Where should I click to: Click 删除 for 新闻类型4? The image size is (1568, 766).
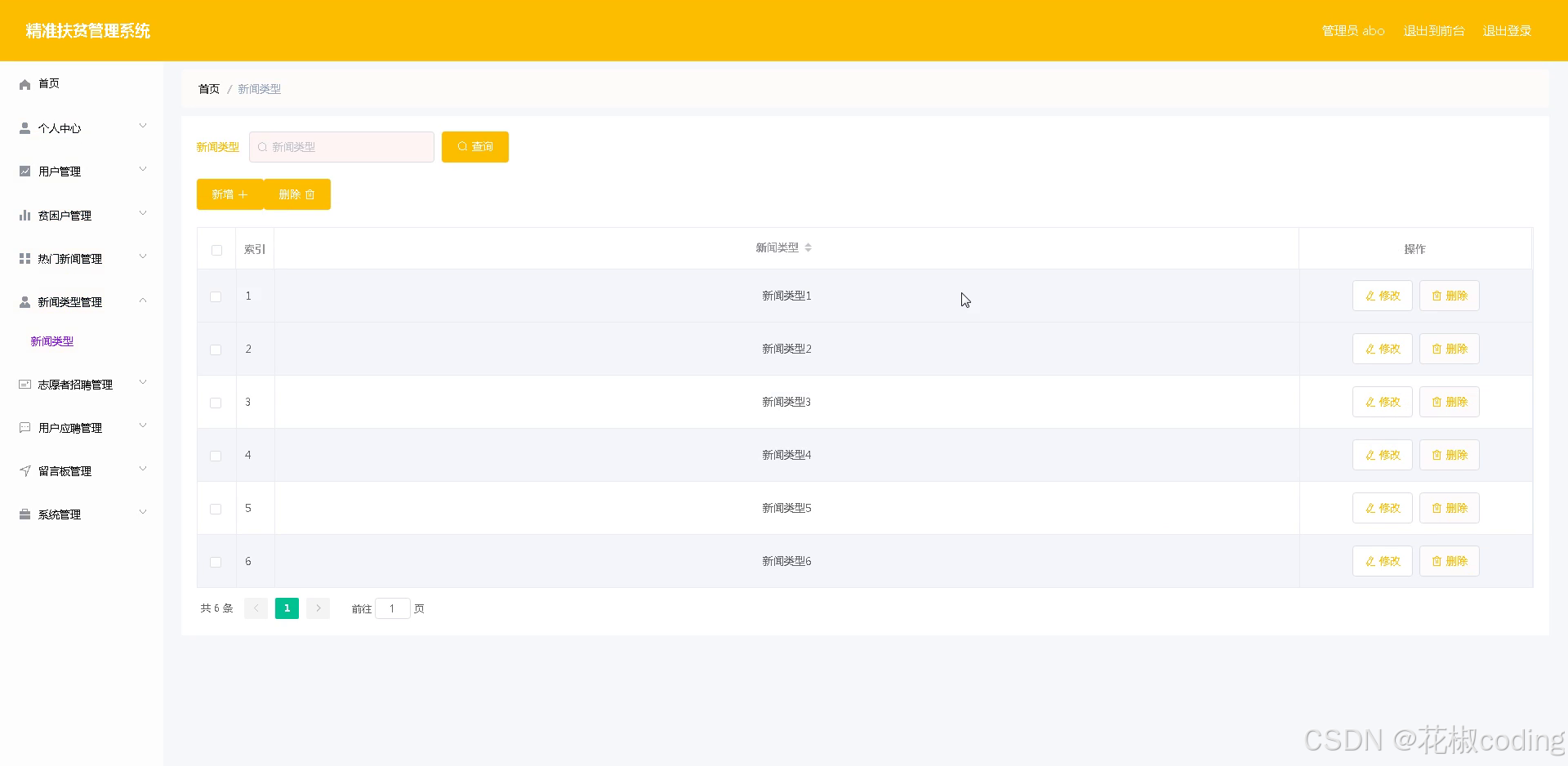(1450, 455)
